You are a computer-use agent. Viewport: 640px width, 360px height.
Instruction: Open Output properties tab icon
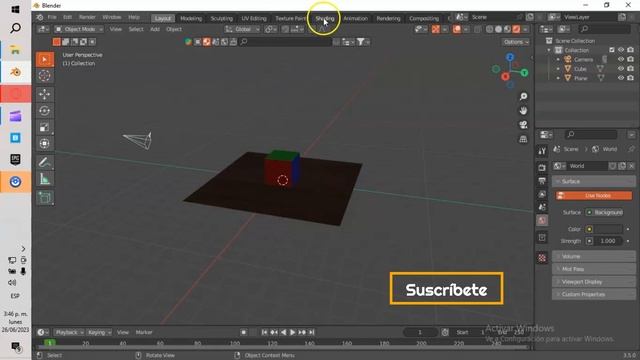pos(542,181)
